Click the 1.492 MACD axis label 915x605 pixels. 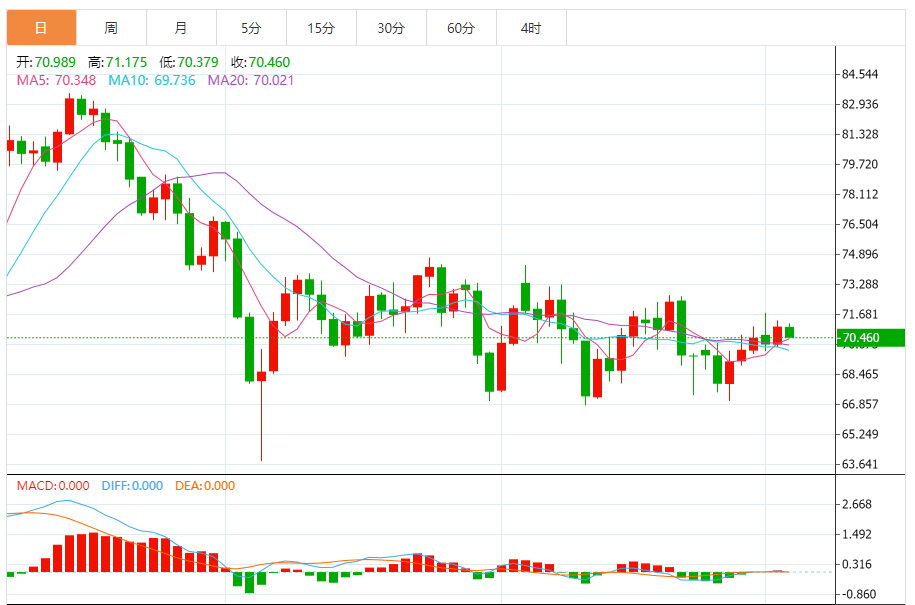857,534
